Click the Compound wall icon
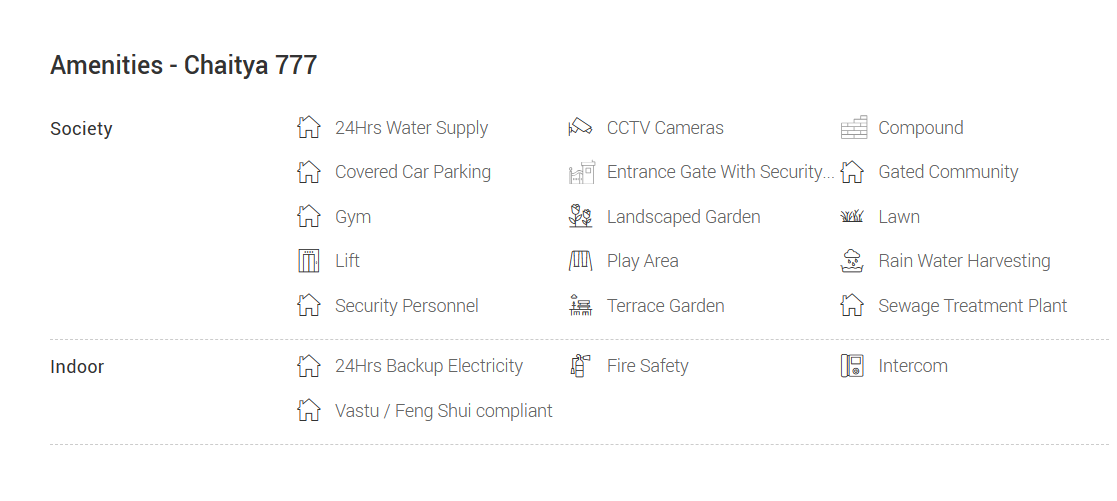 853,128
